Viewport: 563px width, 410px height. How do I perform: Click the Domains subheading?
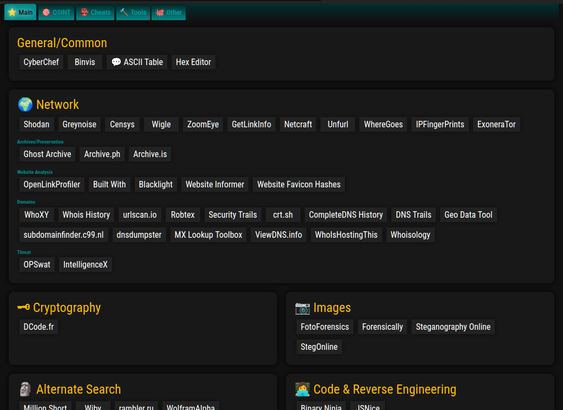[26, 202]
